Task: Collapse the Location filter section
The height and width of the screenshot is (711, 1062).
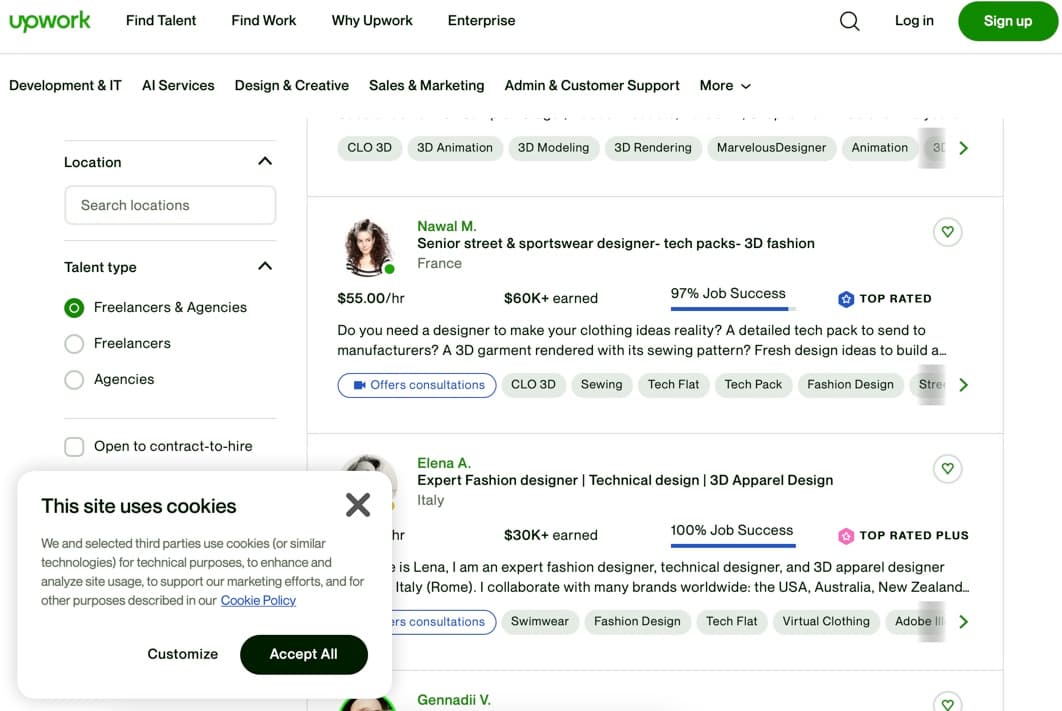Action: 265,161
